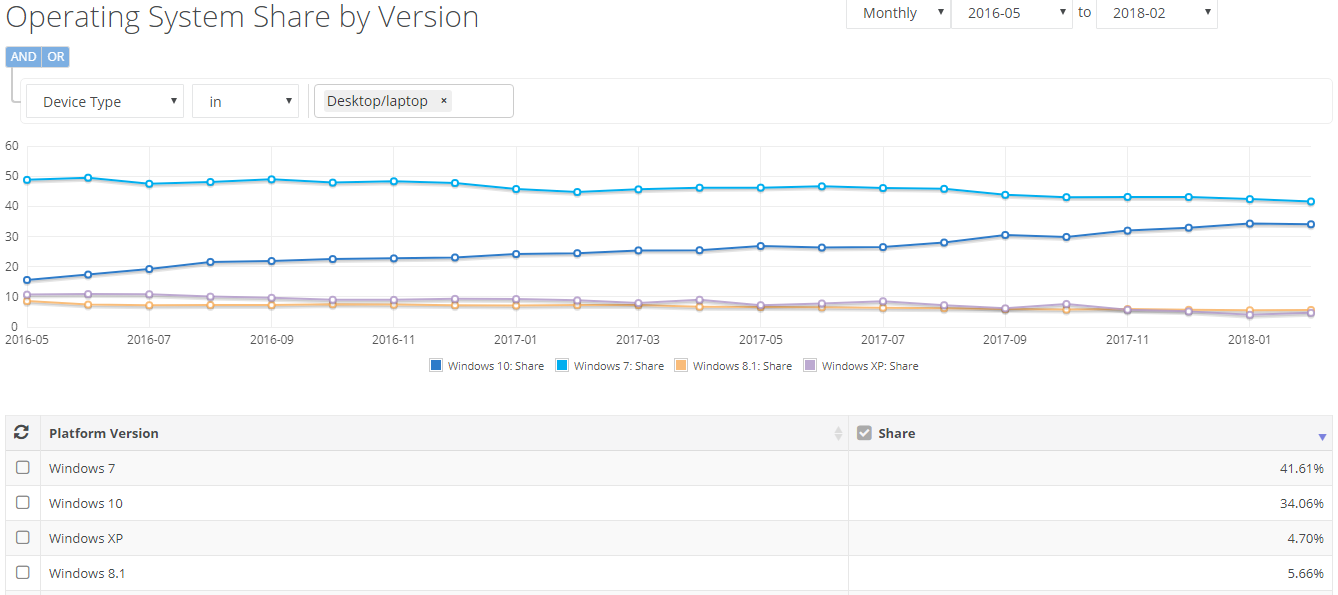Open the Monthly interval dropdown
The image size is (1338, 595).
click(898, 13)
